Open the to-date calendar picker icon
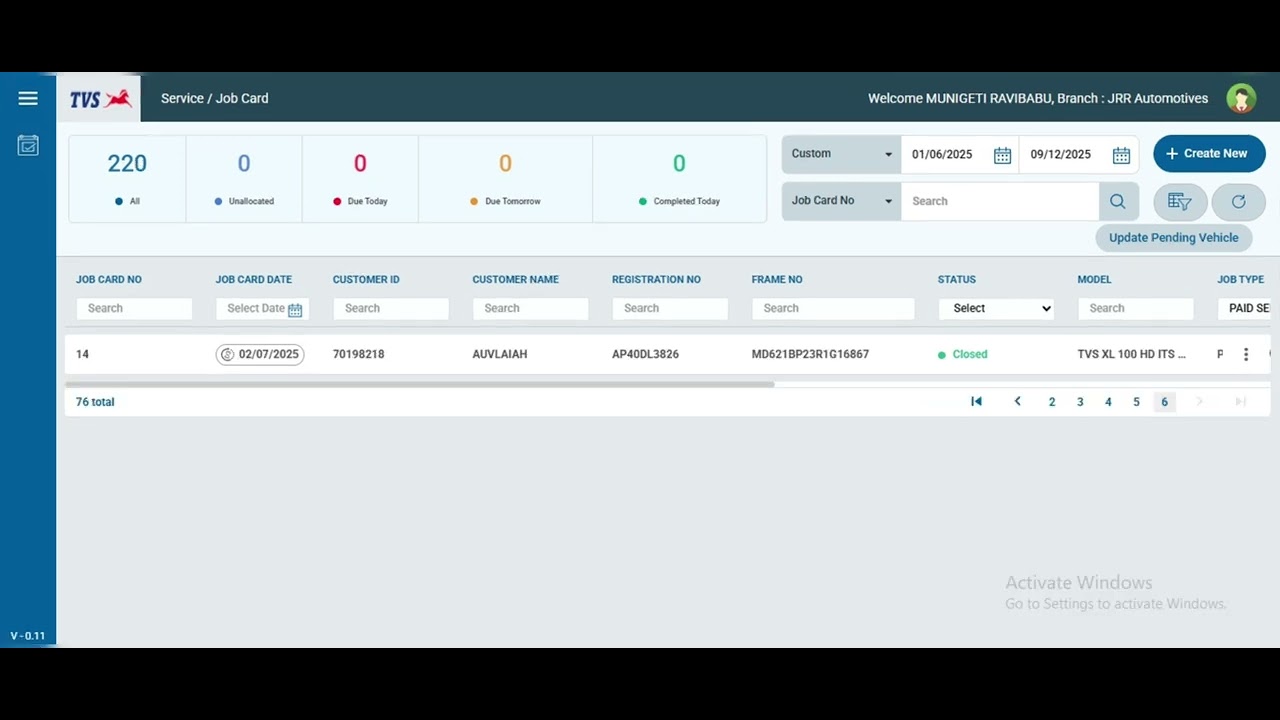This screenshot has width=1280, height=720. (1121, 155)
